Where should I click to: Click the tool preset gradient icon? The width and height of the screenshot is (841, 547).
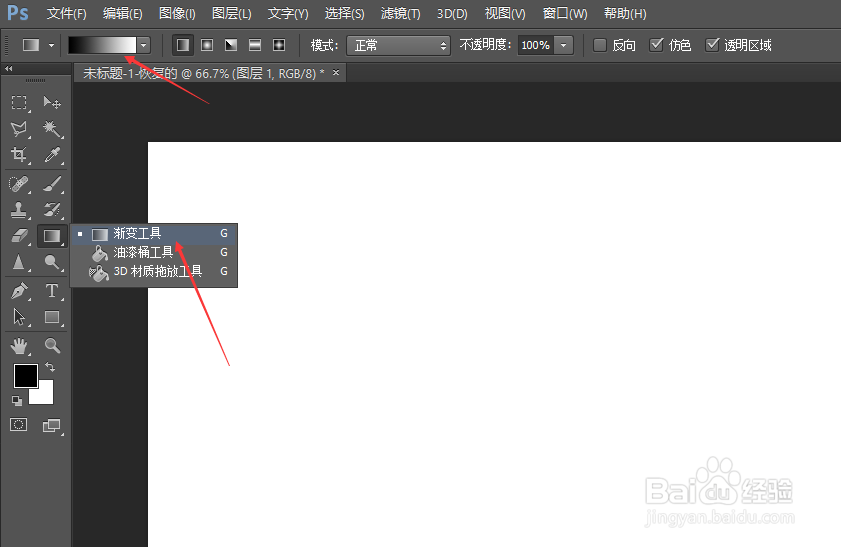pos(31,45)
